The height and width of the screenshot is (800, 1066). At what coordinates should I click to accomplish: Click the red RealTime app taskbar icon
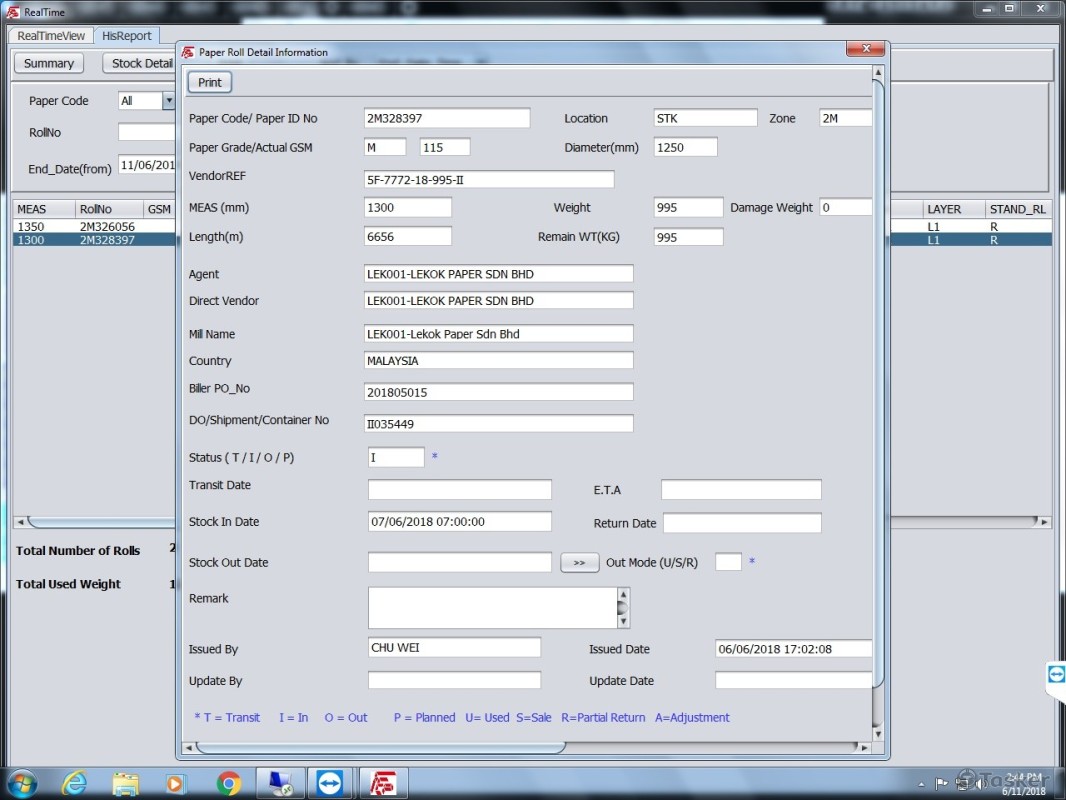click(383, 783)
